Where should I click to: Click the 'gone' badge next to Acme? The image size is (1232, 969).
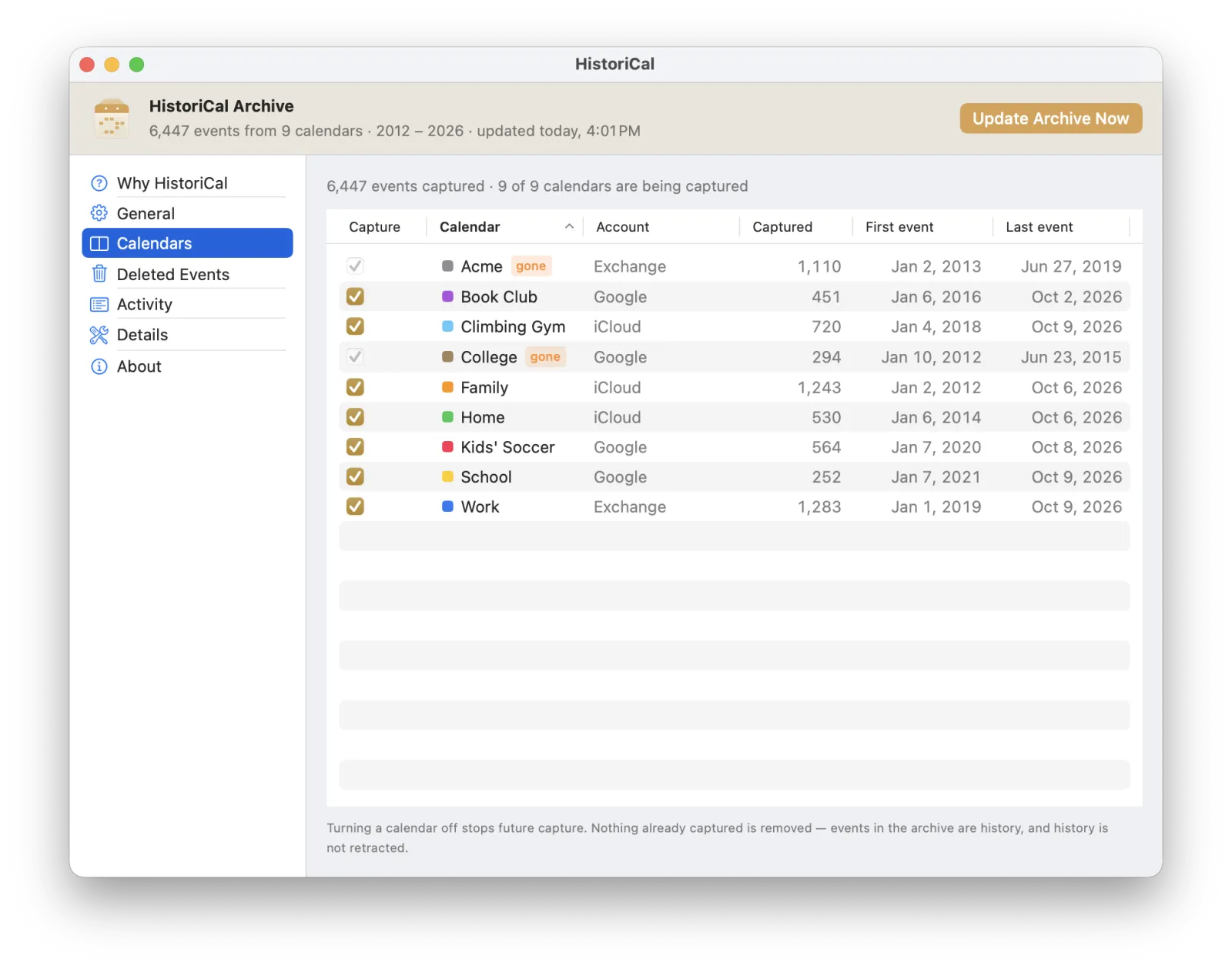point(531,266)
